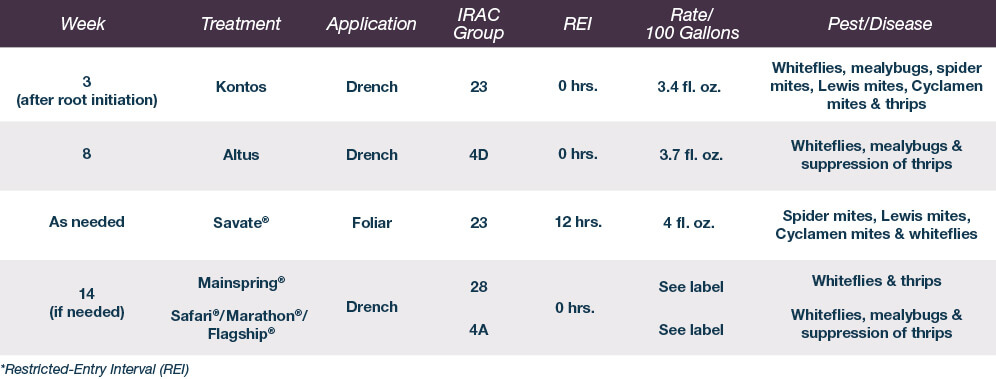Click the Application column header
The image size is (996, 379).
coord(372,25)
